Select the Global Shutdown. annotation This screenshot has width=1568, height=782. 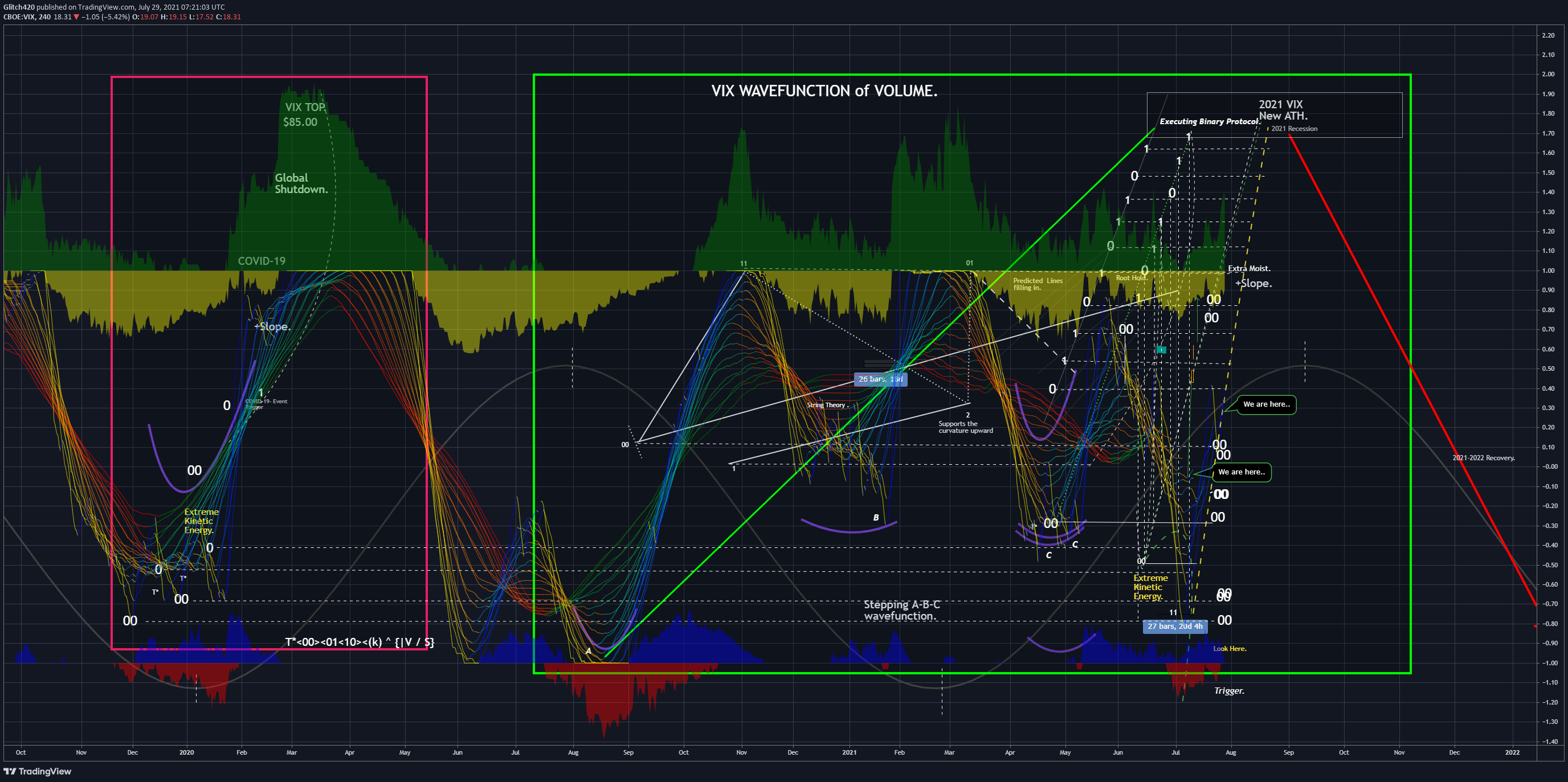pos(301,183)
